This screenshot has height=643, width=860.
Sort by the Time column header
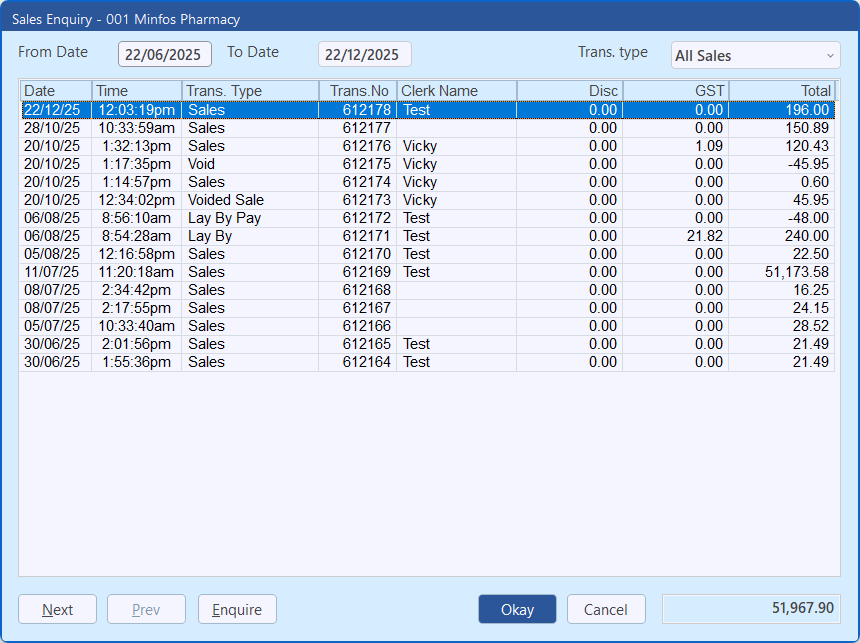pos(136,91)
